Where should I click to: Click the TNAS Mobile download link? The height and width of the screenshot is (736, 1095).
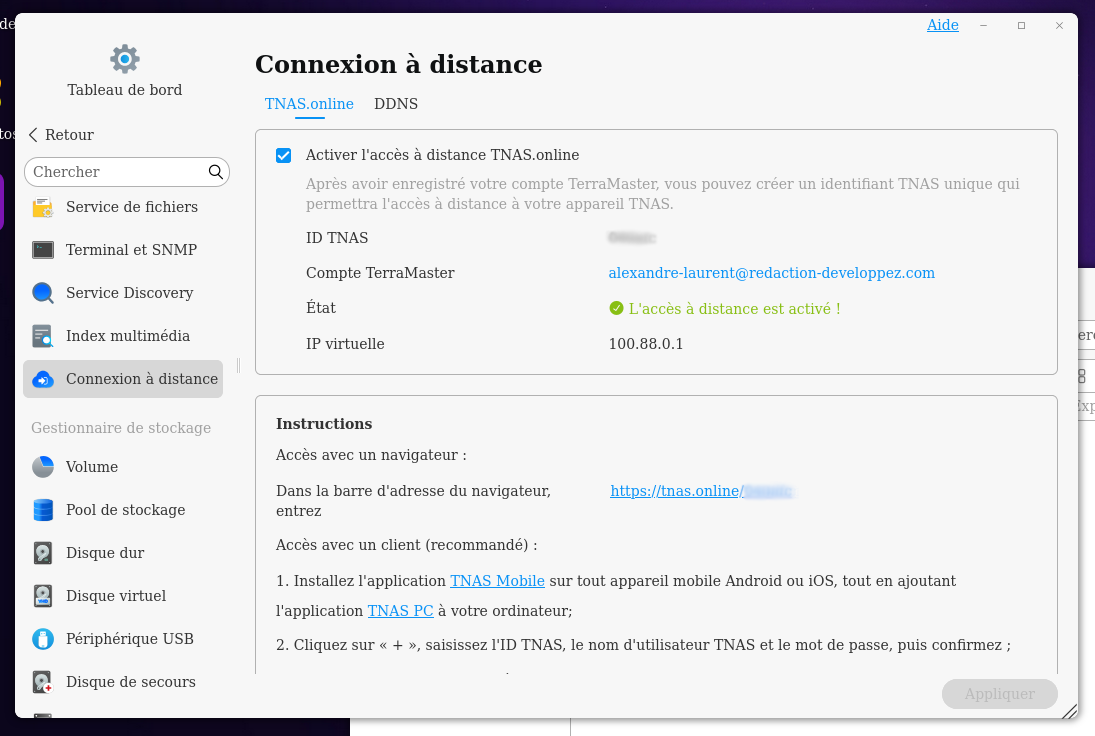pyautogui.click(x=497, y=581)
